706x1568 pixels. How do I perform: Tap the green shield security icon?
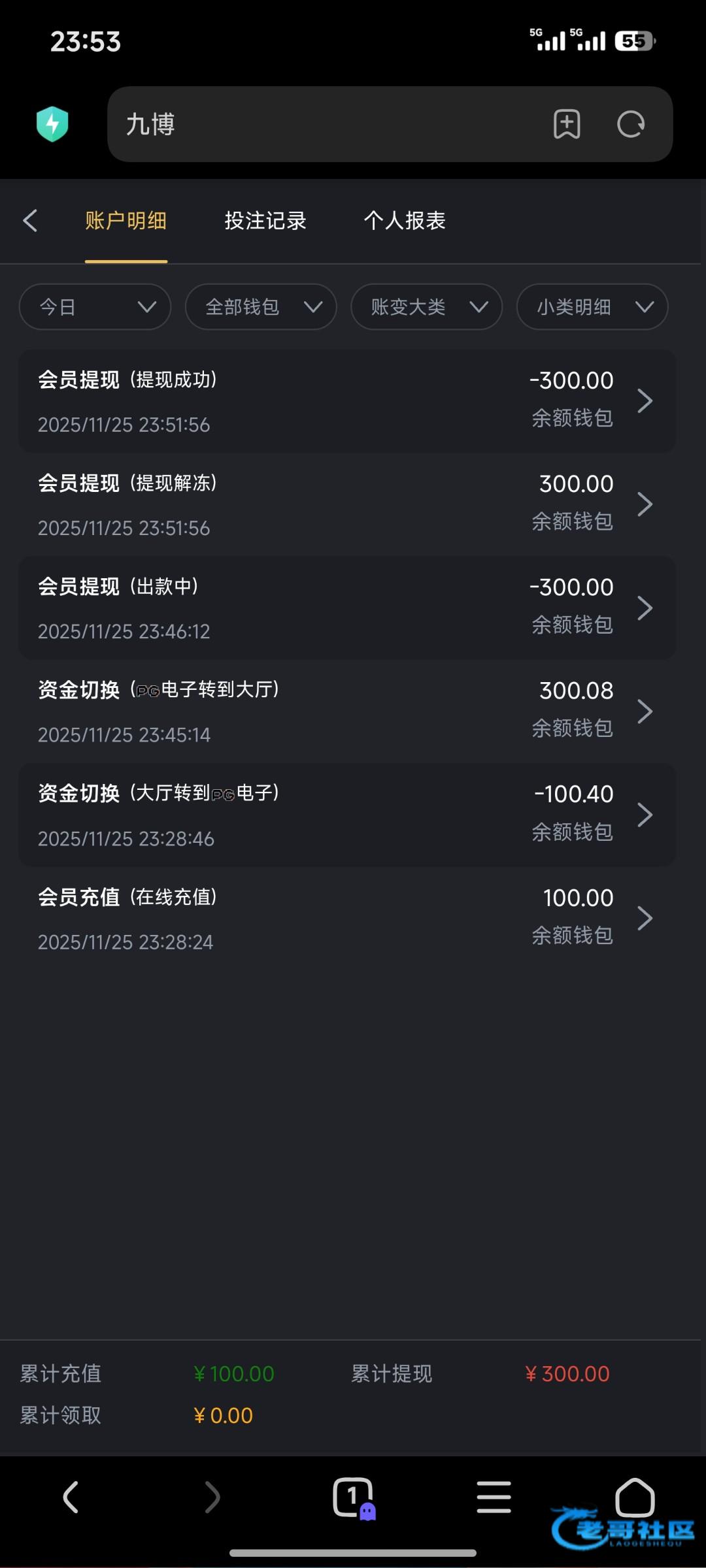pyautogui.click(x=52, y=124)
